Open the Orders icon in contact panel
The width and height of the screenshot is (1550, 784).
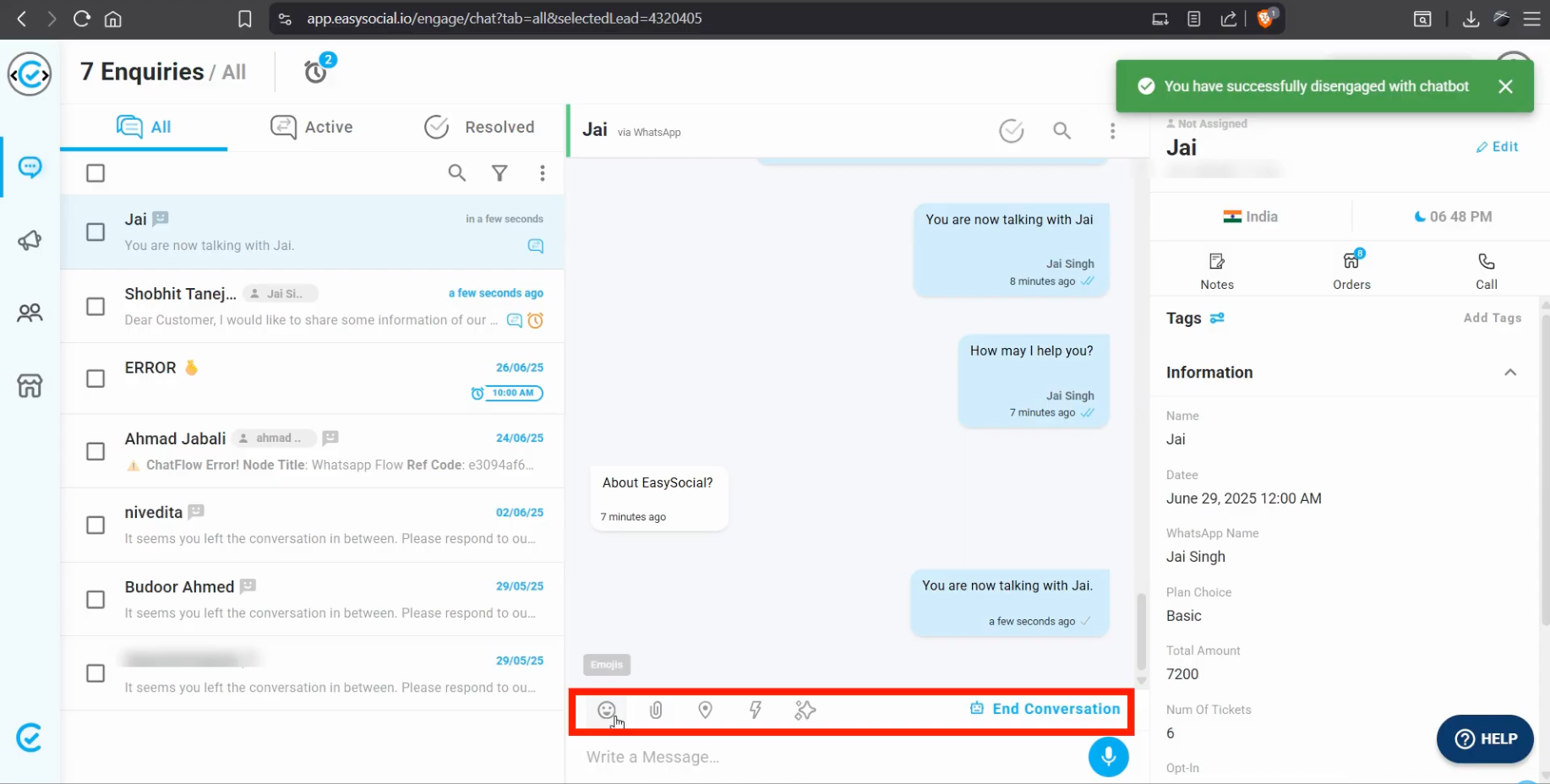pyautogui.click(x=1351, y=270)
